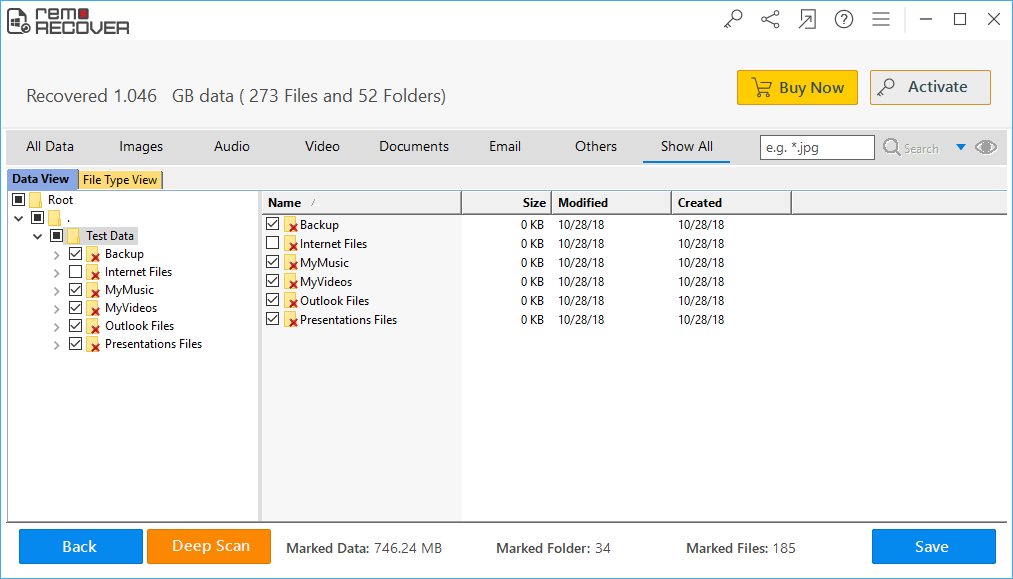Switch to the File Type View tab
This screenshot has height=579, width=1013.
point(120,179)
